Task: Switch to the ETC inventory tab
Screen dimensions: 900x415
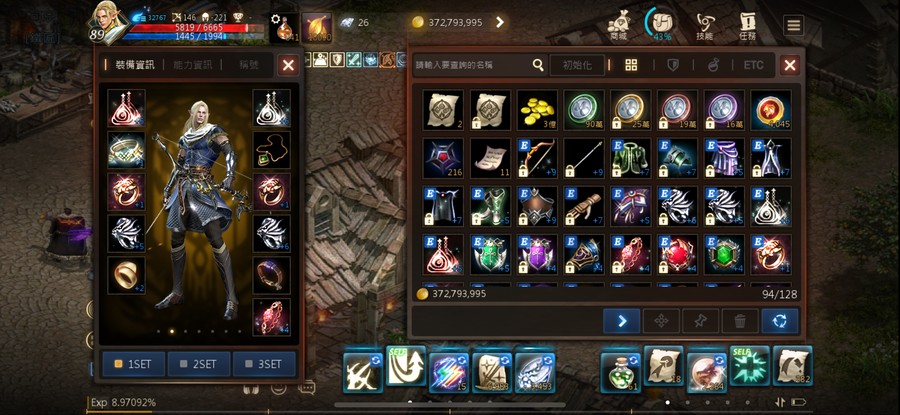Action: pyautogui.click(x=754, y=65)
